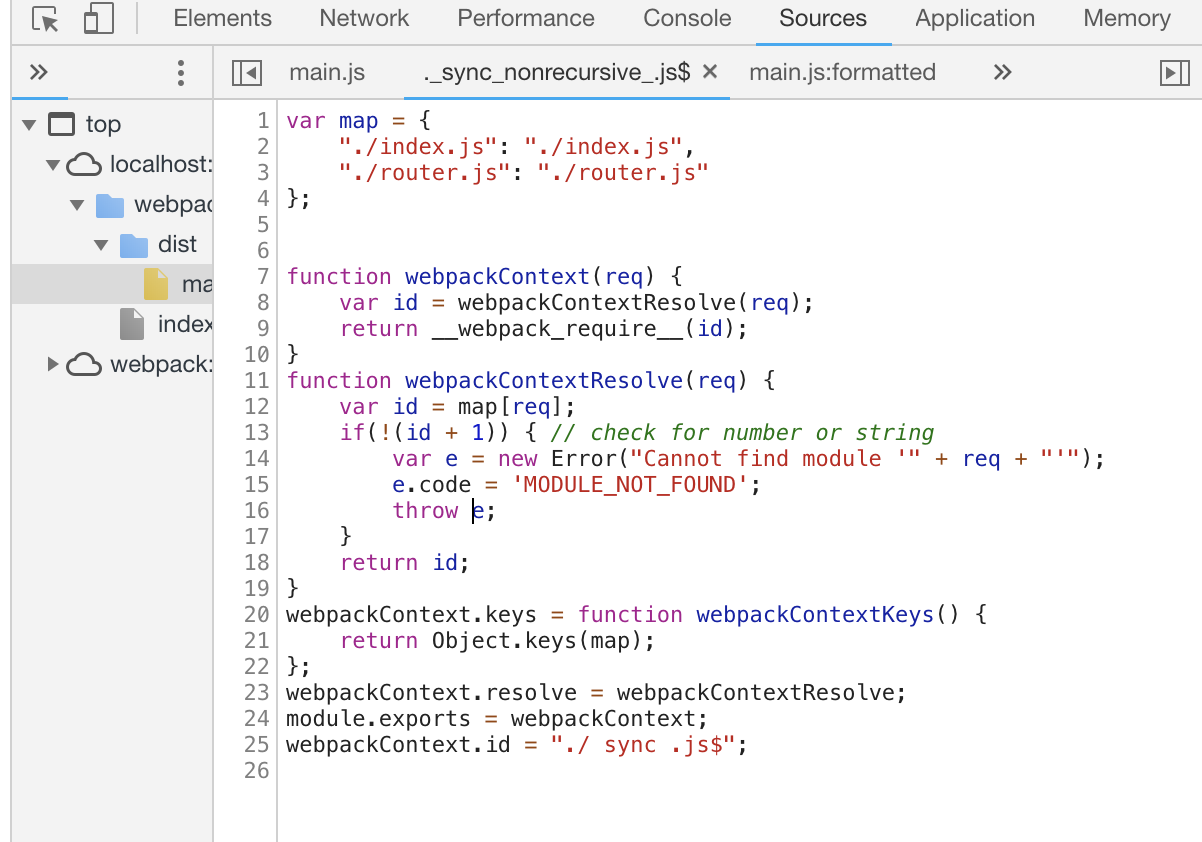Image resolution: width=1202 pixels, height=842 pixels.
Task: Collapse the top frame tree node
Action: [29, 125]
